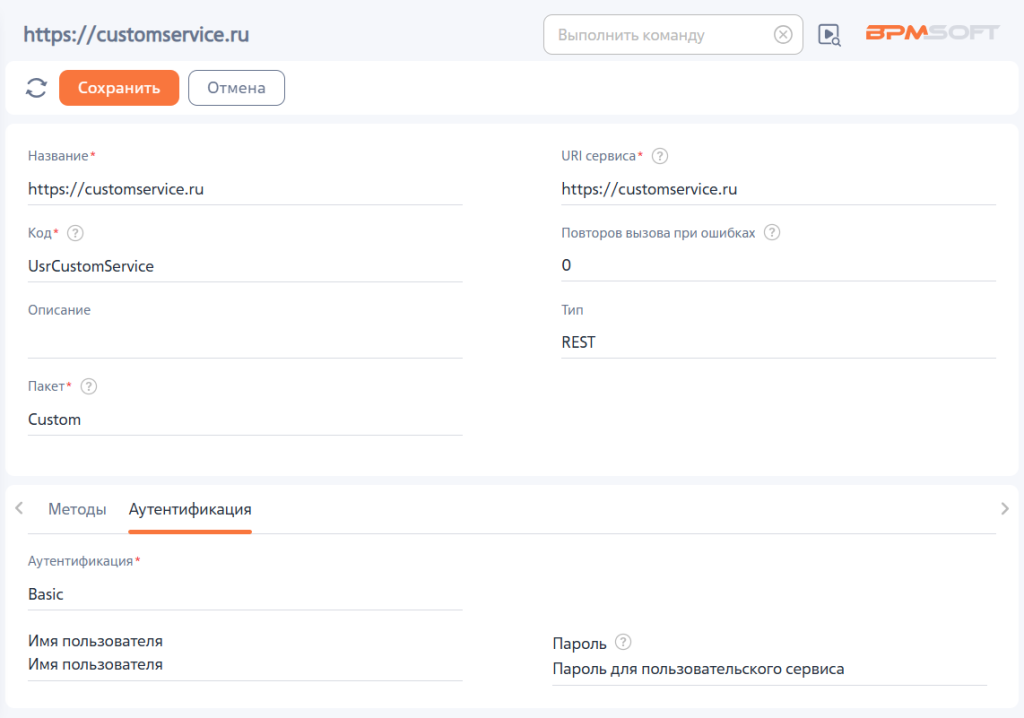This screenshot has width=1024, height=718.
Task: Click the Описание input field
Action: 245,342
